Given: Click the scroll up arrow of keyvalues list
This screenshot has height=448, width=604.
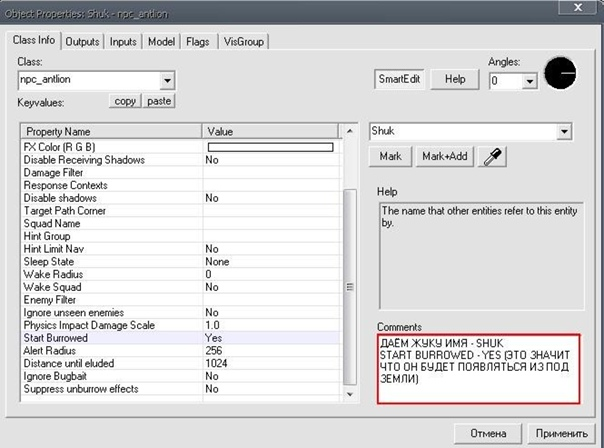Looking at the screenshot, I should click(x=350, y=131).
